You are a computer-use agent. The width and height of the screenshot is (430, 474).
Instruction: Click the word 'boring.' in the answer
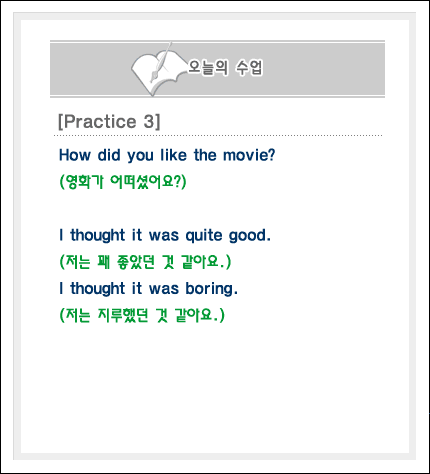[x=212, y=289]
